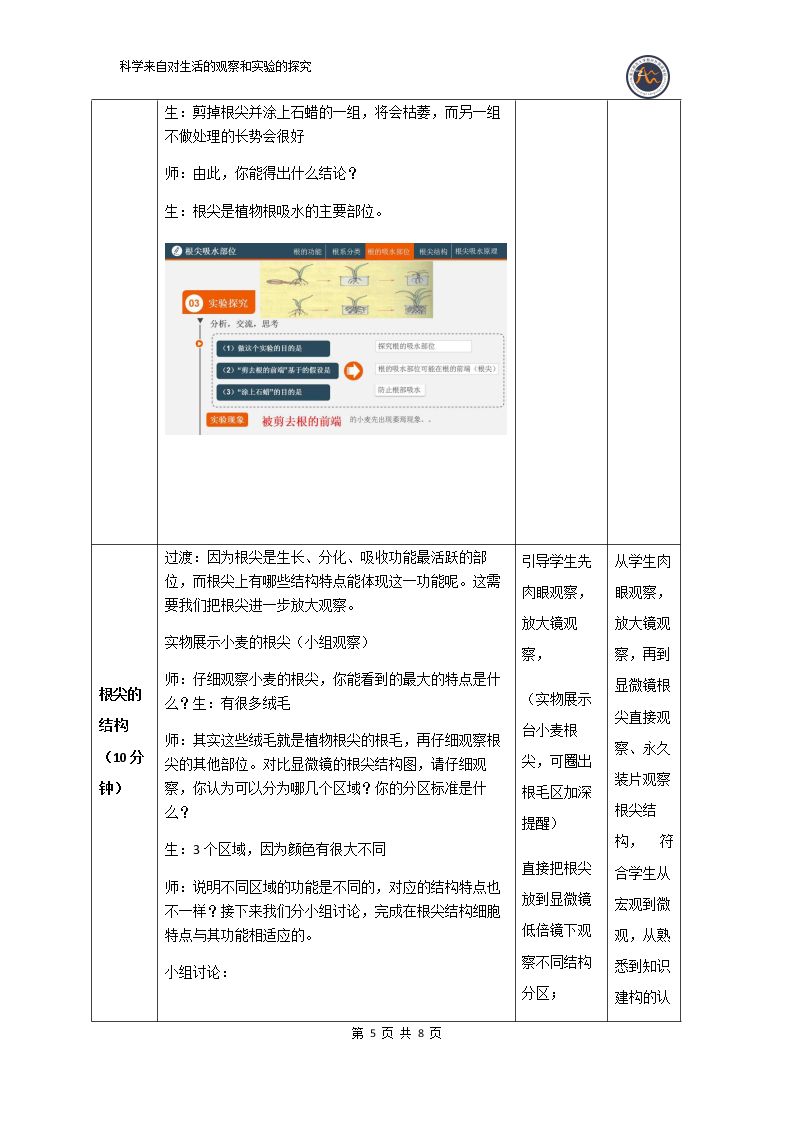Open the 根尖结构 tab
Image resolution: width=794 pixels, height=1123 pixels.
click(x=432, y=251)
